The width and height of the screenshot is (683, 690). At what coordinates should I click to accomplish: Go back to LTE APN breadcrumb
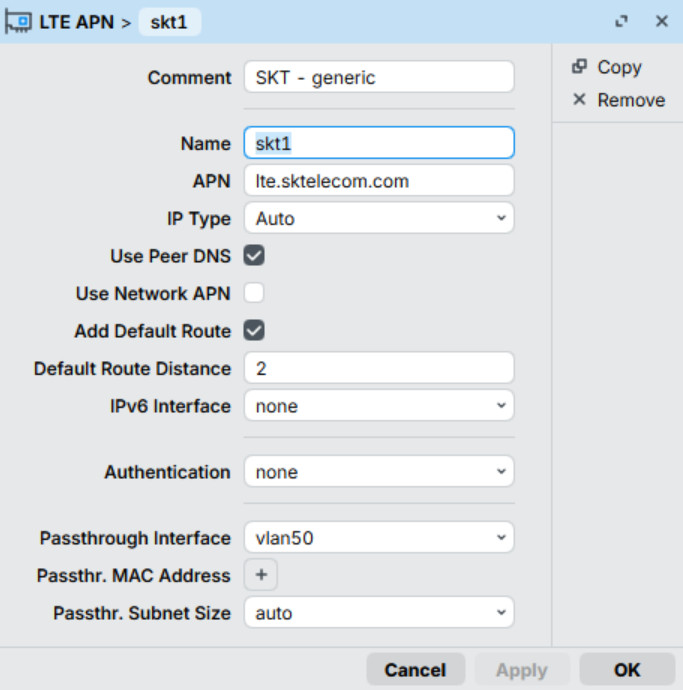pyautogui.click(x=78, y=22)
